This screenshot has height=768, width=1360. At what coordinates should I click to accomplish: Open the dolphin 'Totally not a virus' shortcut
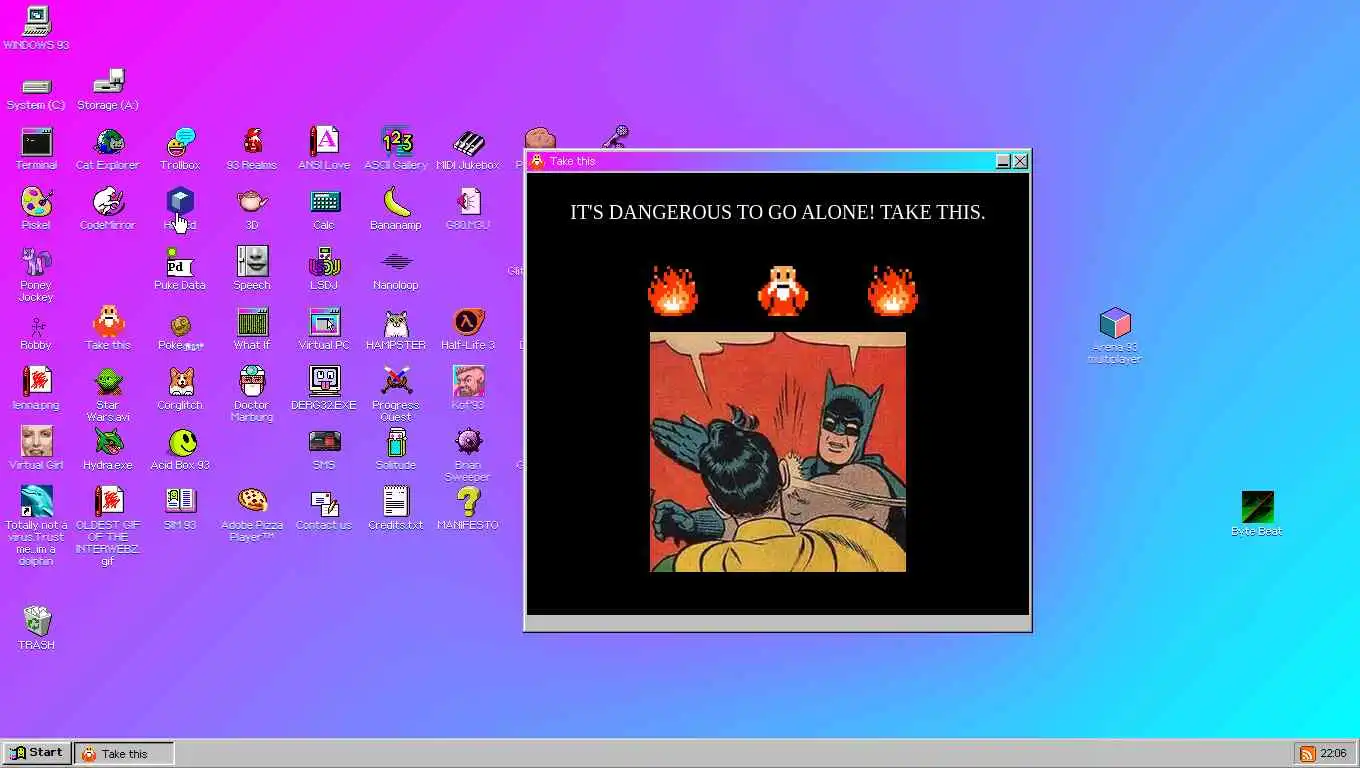(36, 527)
